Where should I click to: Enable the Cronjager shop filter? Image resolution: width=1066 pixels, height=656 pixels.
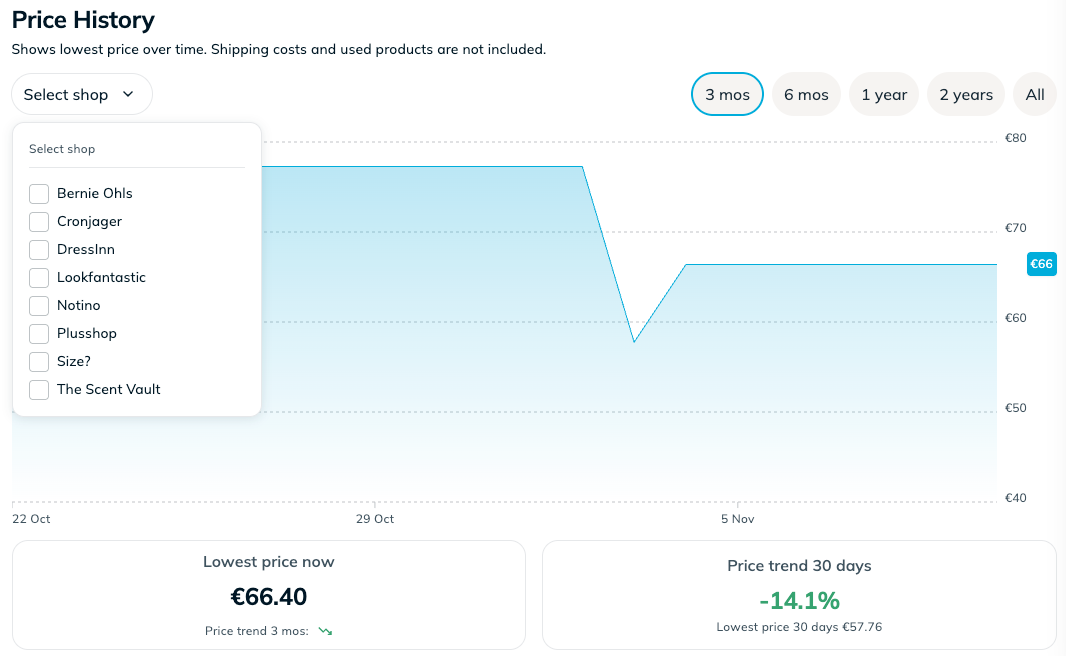pos(38,221)
